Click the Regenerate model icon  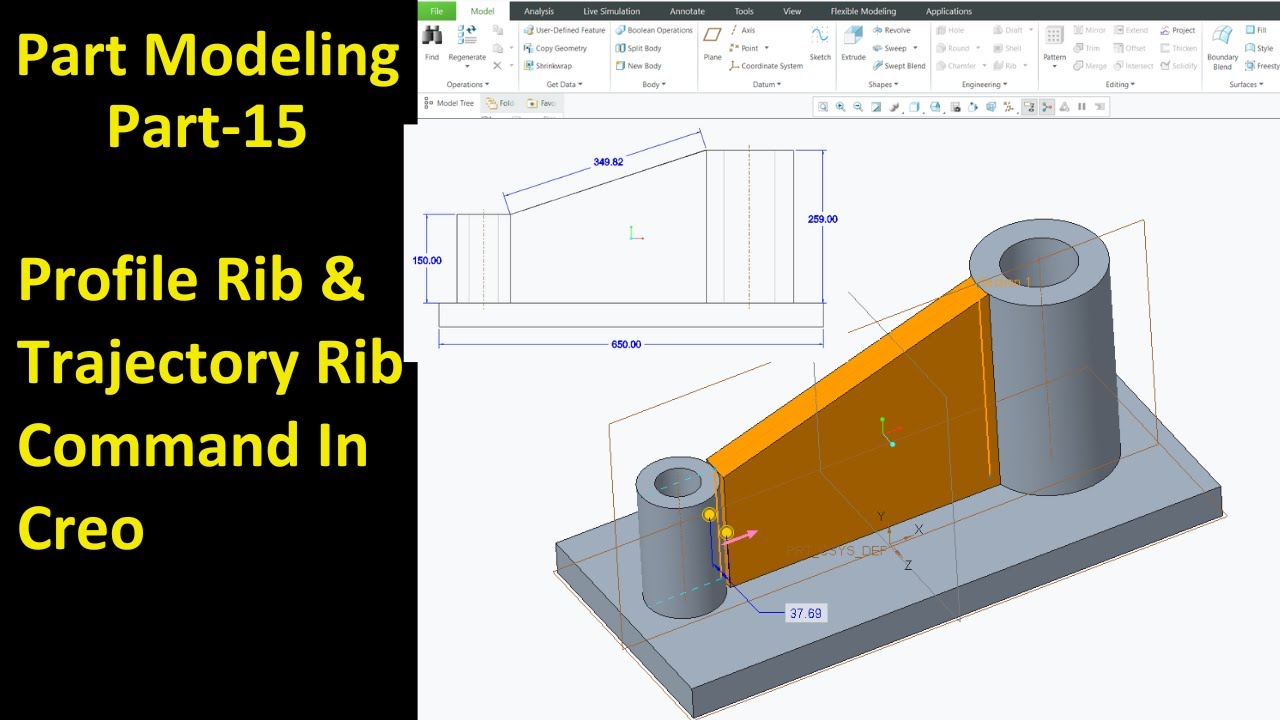(x=467, y=37)
